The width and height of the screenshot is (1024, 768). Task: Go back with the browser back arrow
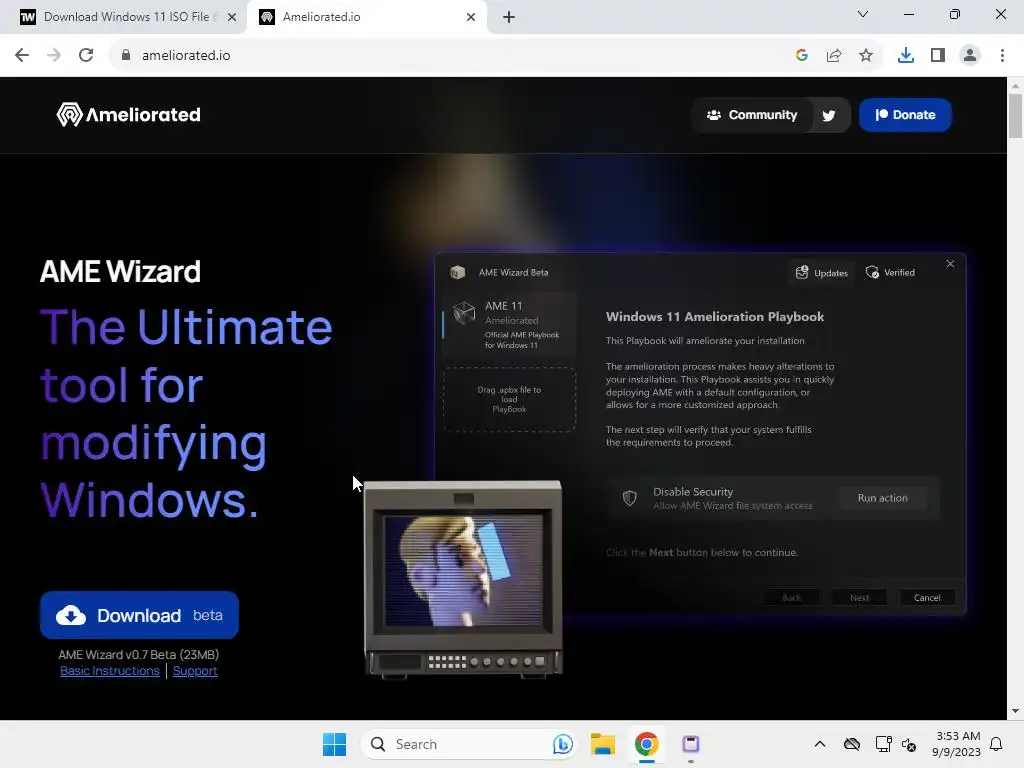pos(22,56)
